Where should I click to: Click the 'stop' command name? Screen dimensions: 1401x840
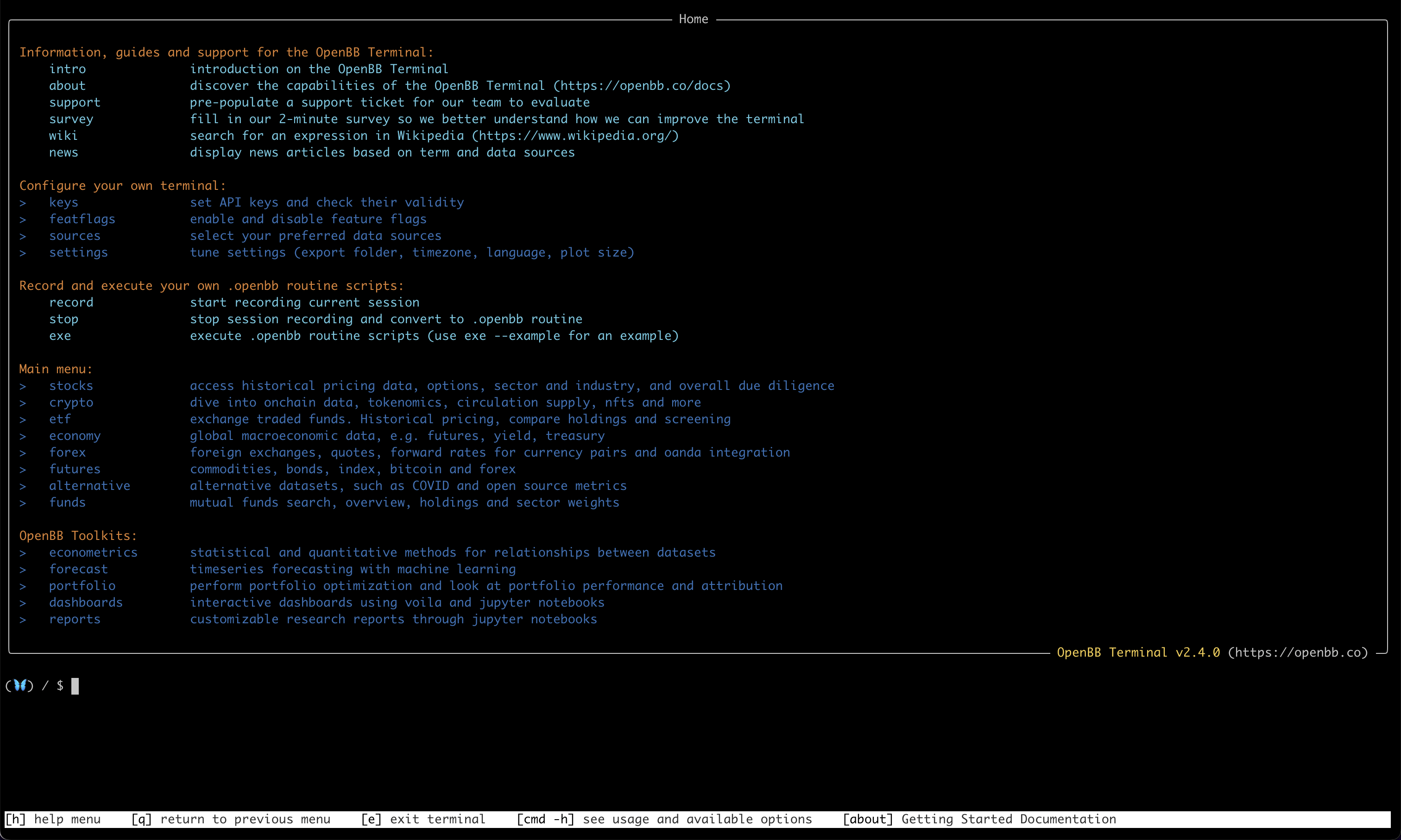(63, 319)
